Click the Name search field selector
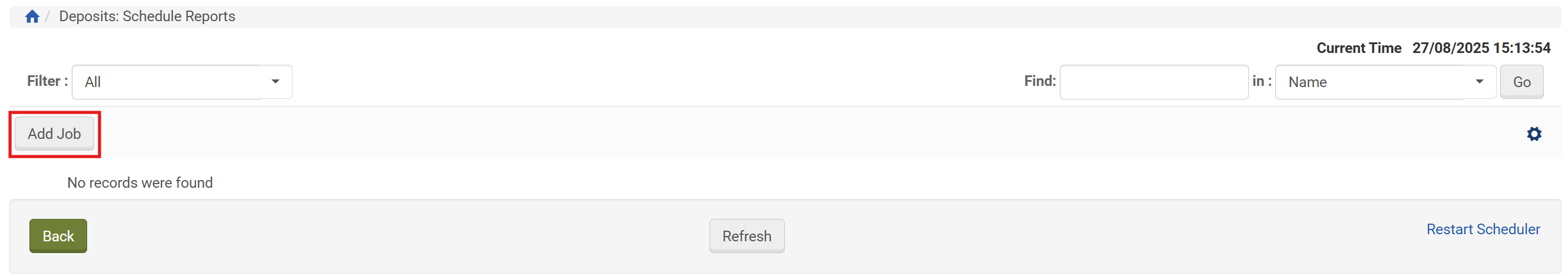Image resolution: width=1568 pixels, height=276 pixels. tap(1370, 82)
